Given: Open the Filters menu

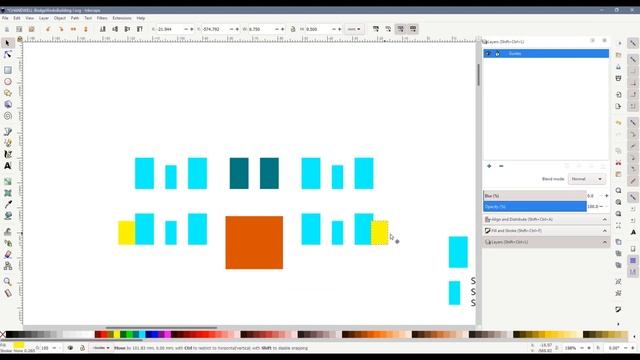Looking at the screenshot, I should [x=102, y=18].
